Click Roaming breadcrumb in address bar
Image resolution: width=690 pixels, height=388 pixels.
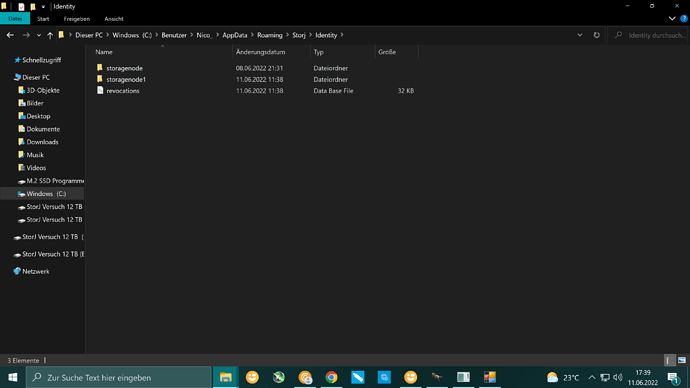tap(270, 35)
